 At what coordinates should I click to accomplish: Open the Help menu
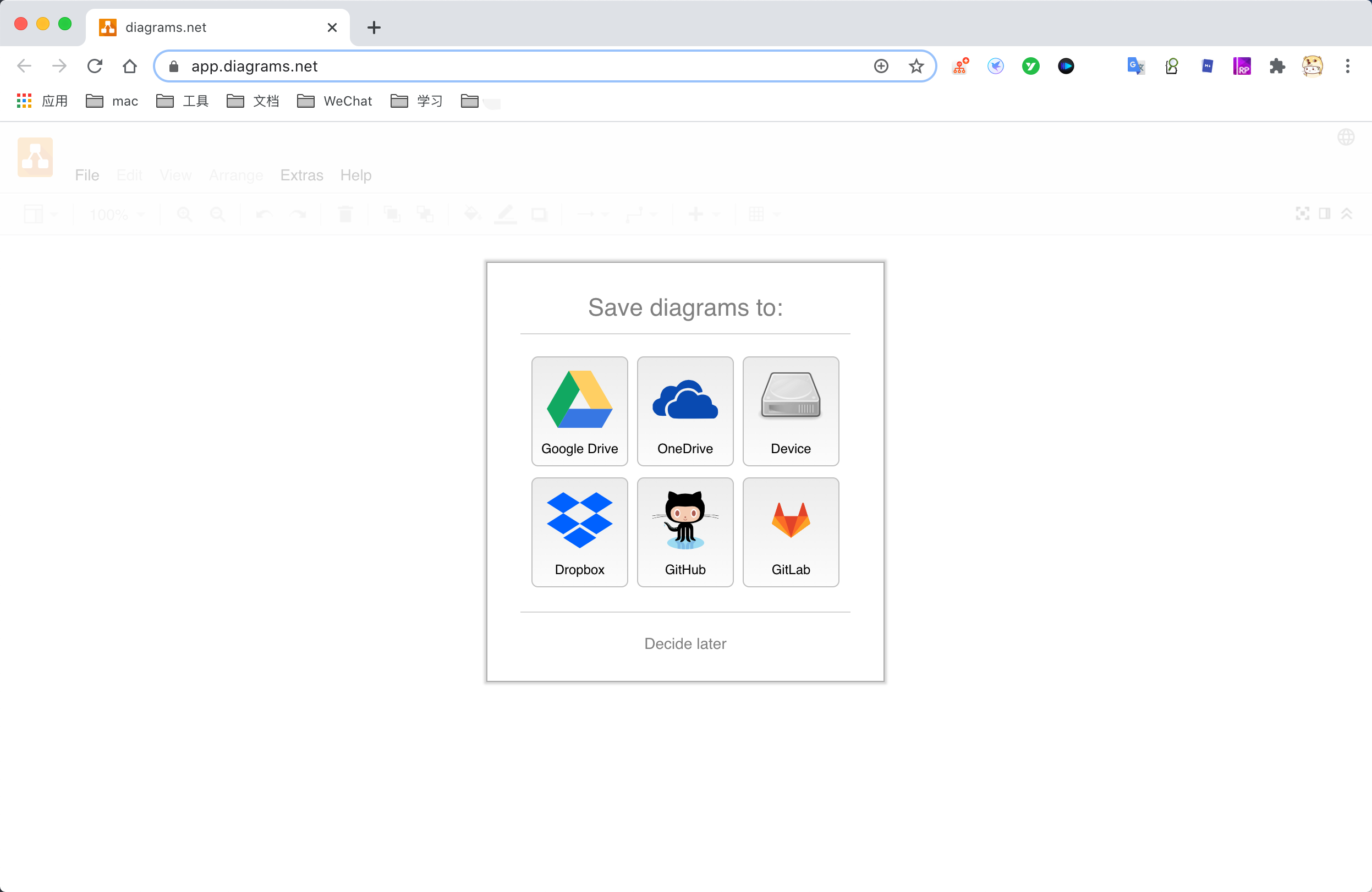click(356, 175)
